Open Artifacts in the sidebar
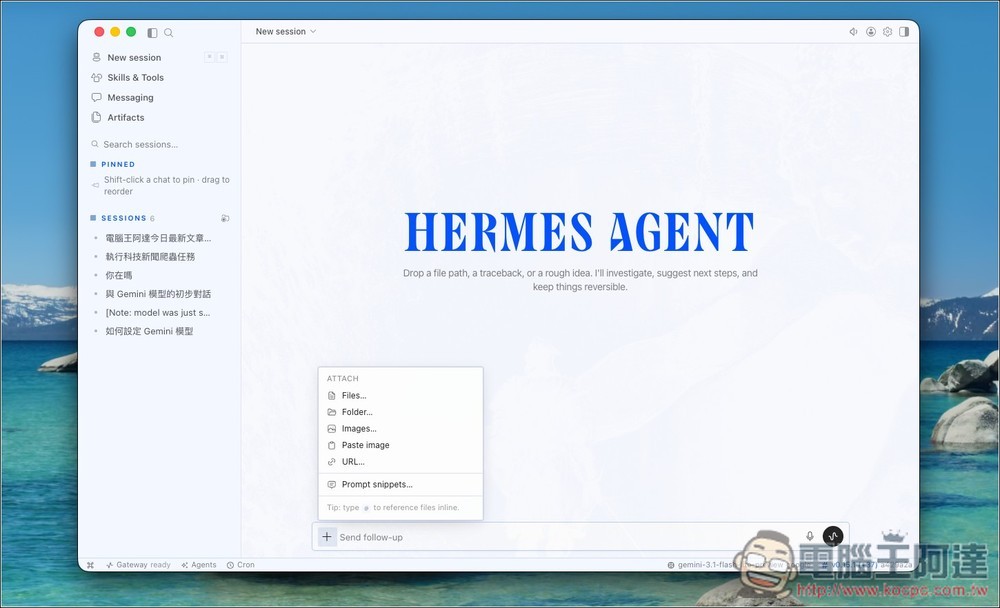Image resolution: width=1000 pixels, height=608 pixels. pos(126,117)
